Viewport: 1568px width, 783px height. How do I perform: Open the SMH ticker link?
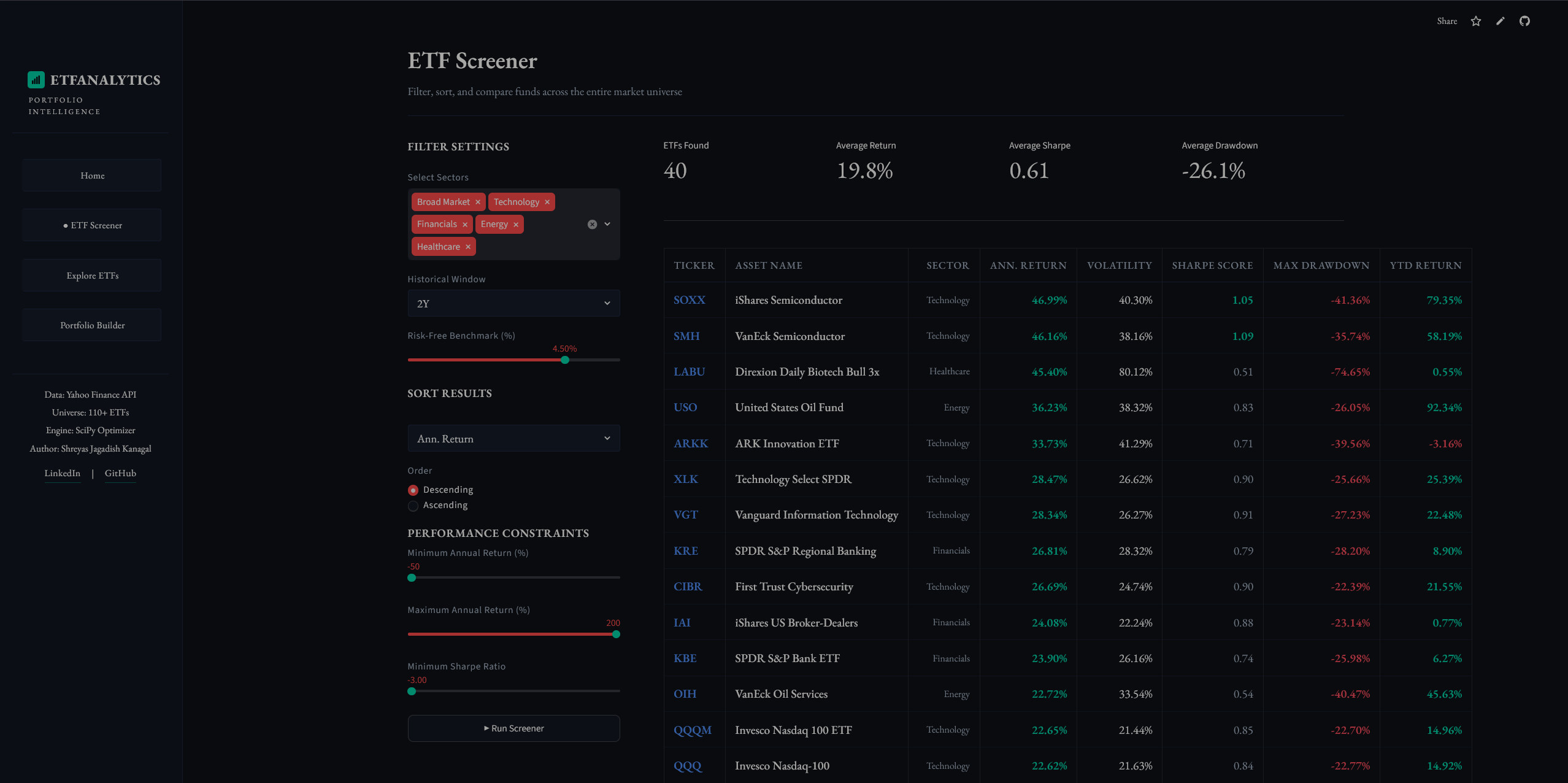point(686,336)
